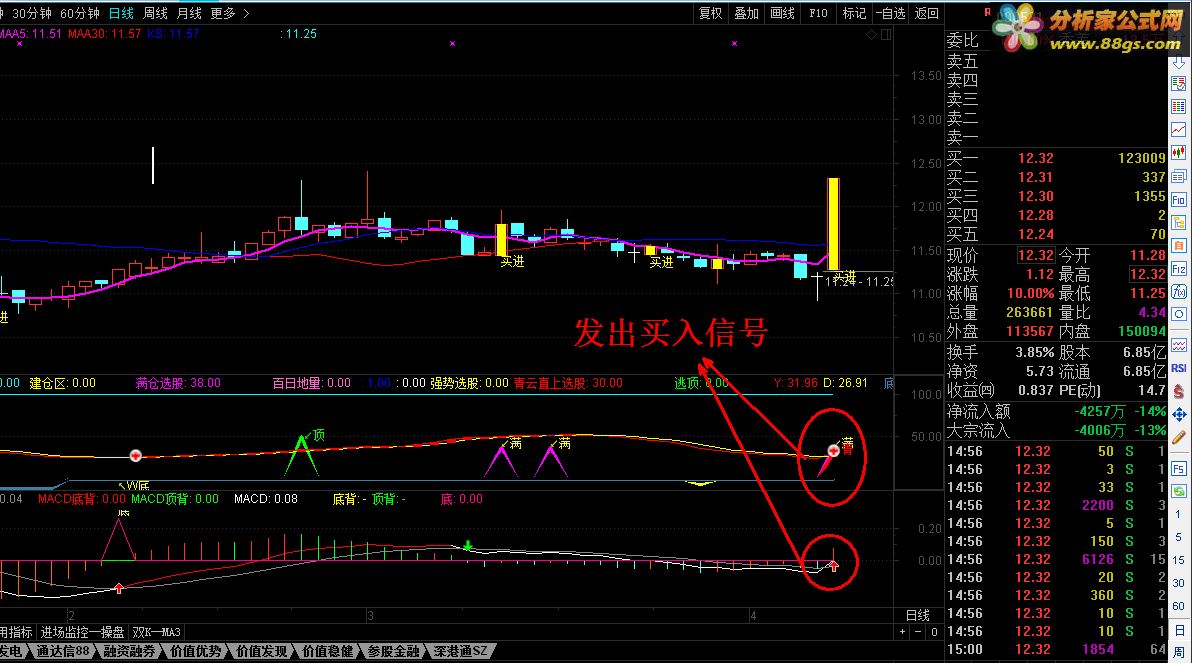Open the 叠加 overlay option
The height and width of the screenshot is (663, 1192).
coord(747,14)
